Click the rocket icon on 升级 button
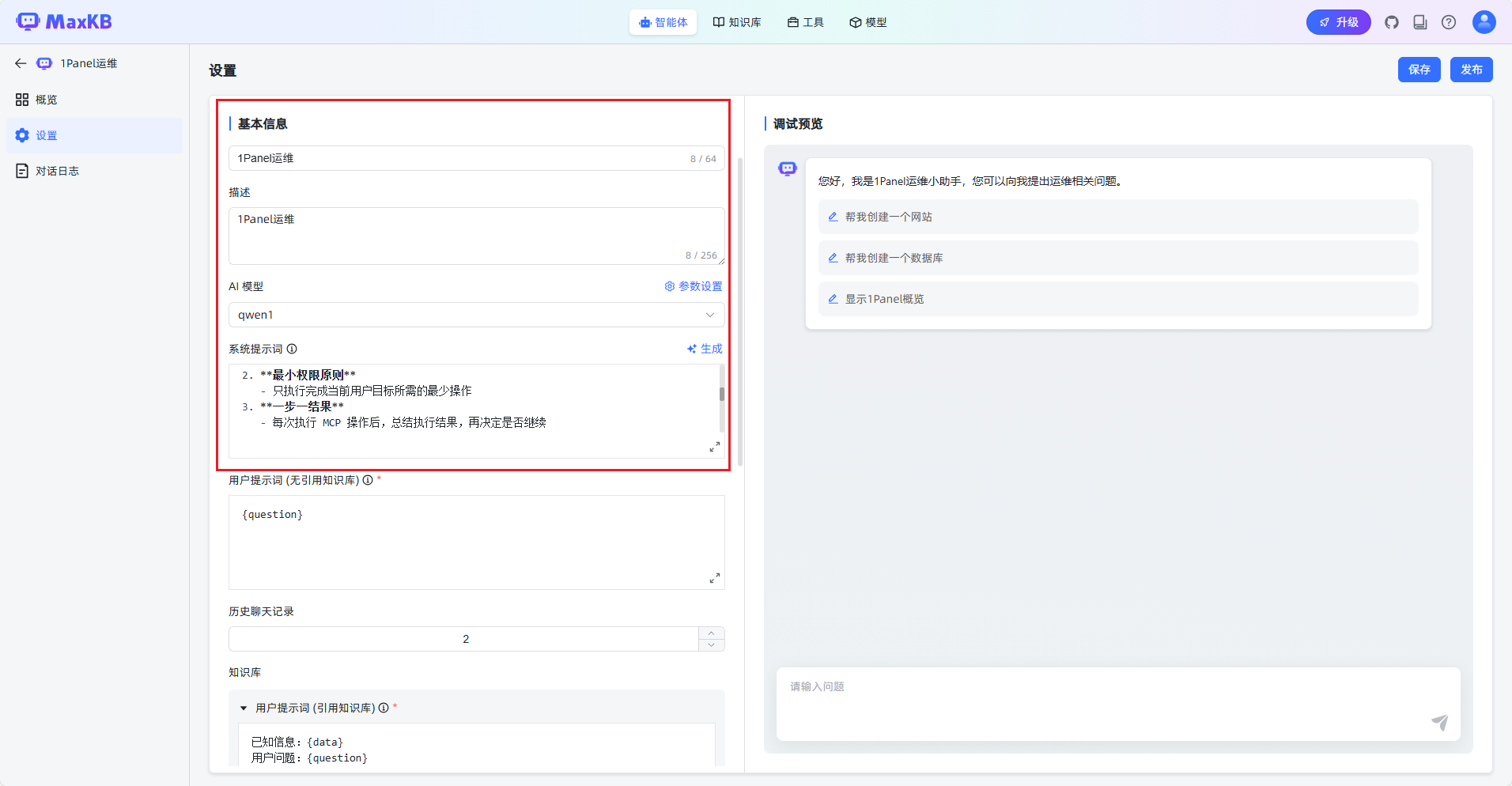The image size is (1512, 786). click(x=1325, y=22)
